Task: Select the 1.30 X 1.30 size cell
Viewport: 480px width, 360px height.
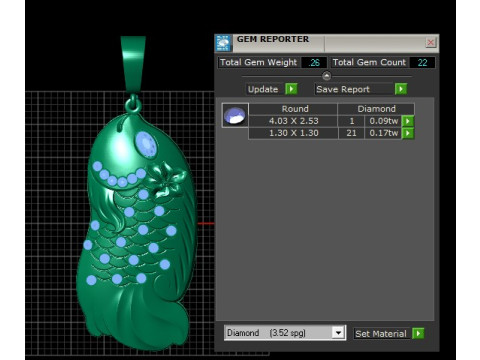Action: point(293,133)
